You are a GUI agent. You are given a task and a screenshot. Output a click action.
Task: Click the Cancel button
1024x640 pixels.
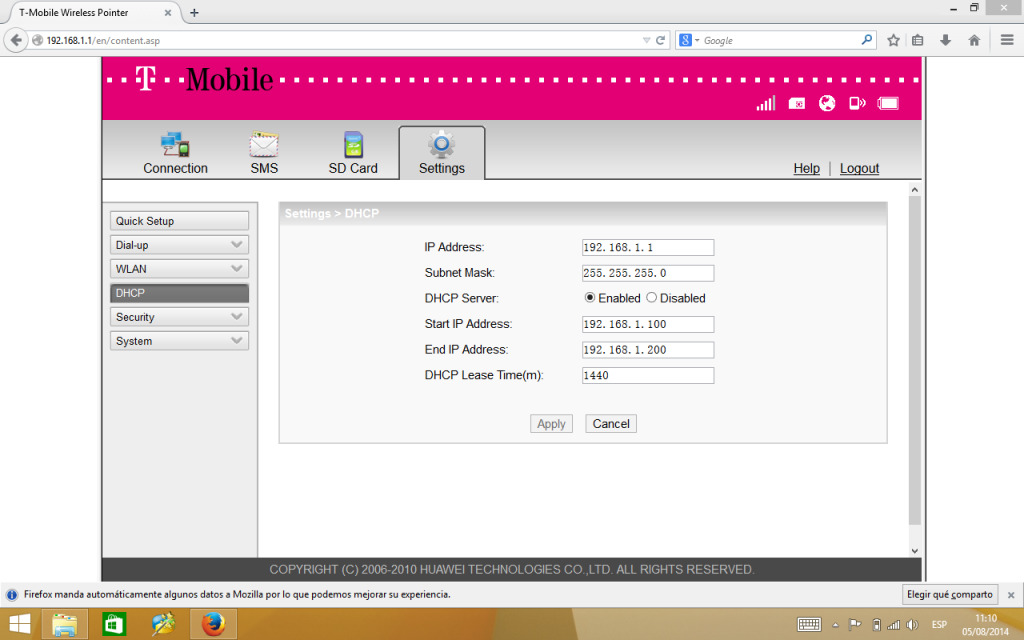tap(611, 424)
